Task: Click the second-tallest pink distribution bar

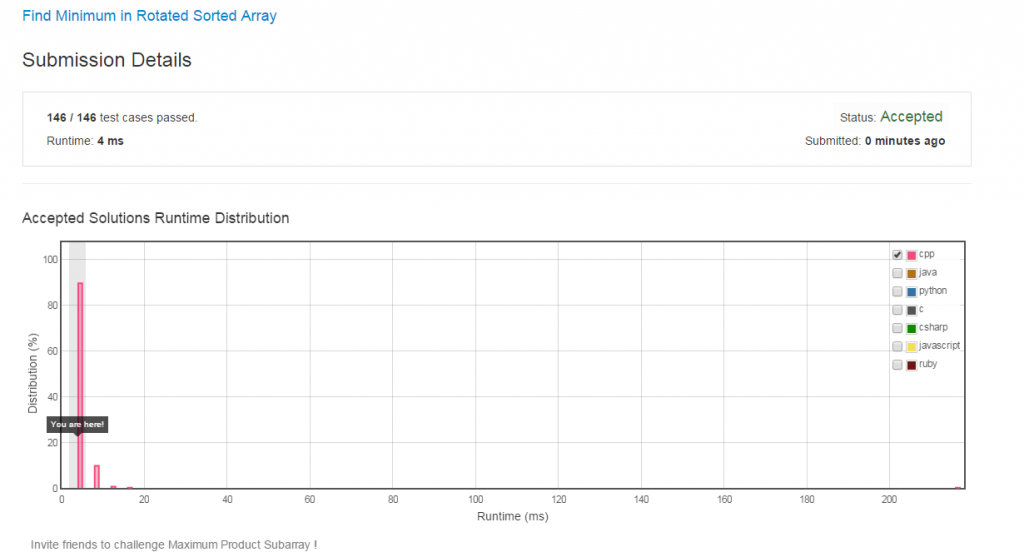Action: tap(97, 477)
